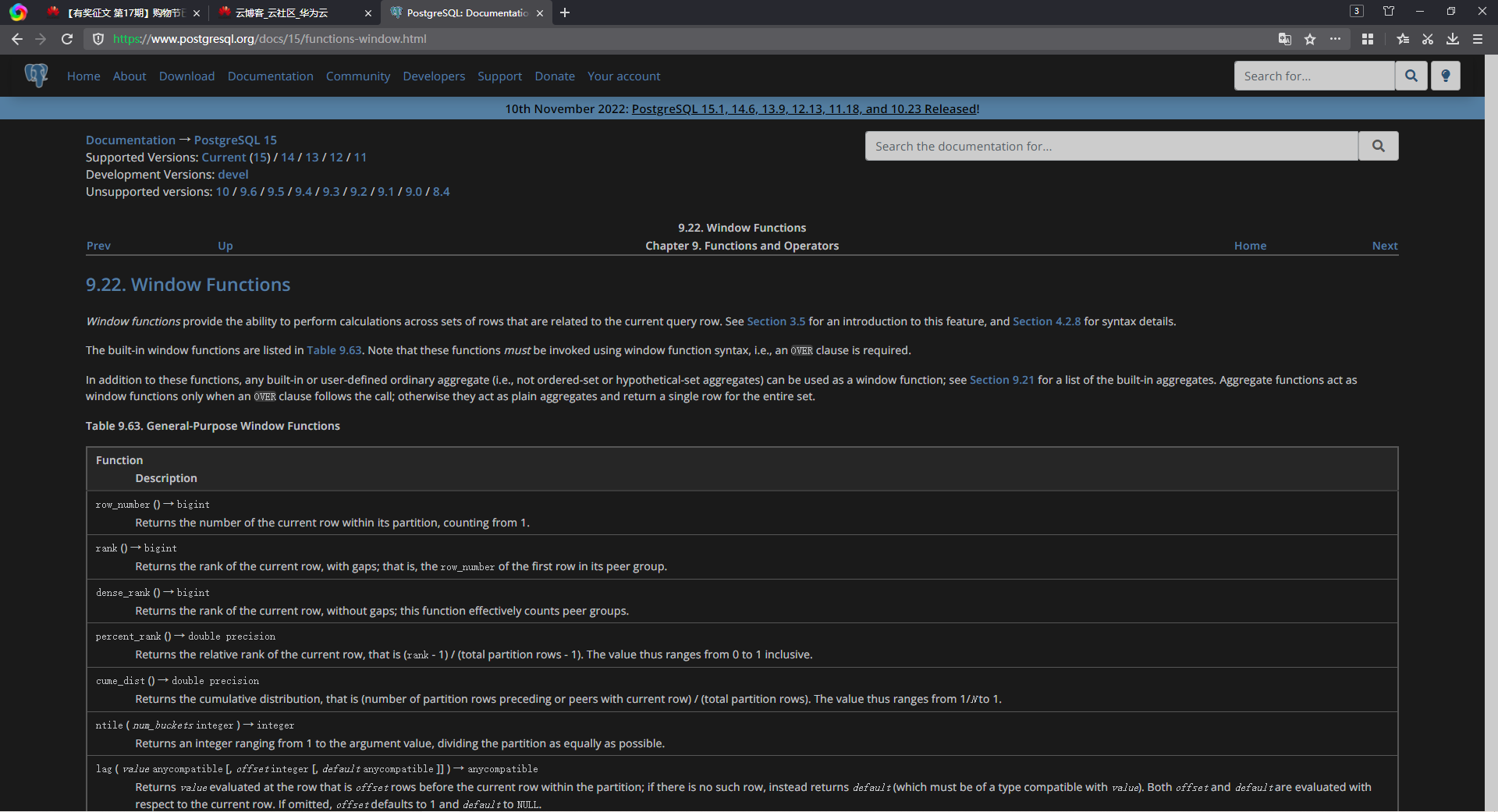Open the favorites list icon
This screenshot has width=1498, height=812.
click(1403, 39)
